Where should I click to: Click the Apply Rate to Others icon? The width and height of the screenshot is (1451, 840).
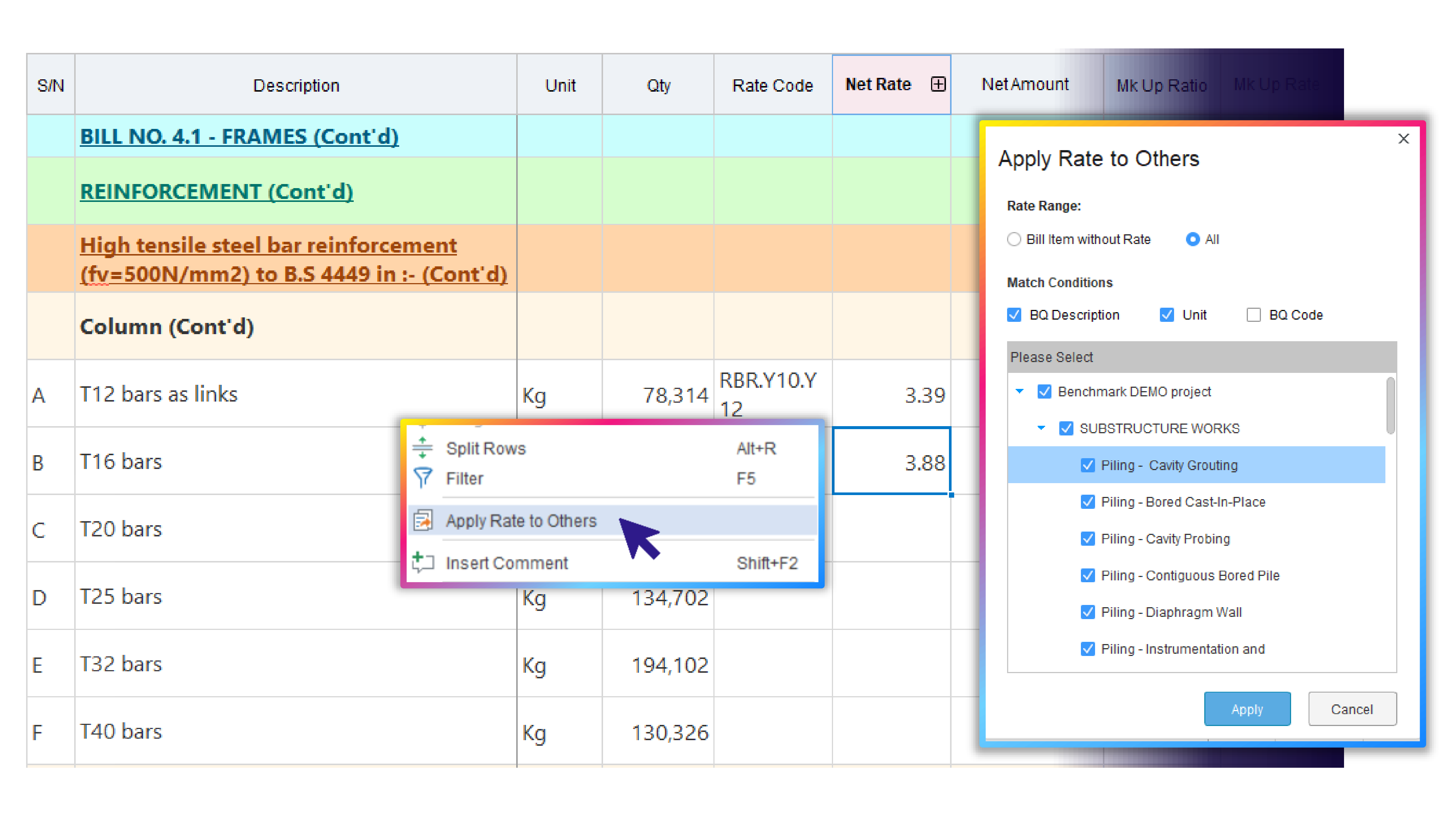coord(423,520)
